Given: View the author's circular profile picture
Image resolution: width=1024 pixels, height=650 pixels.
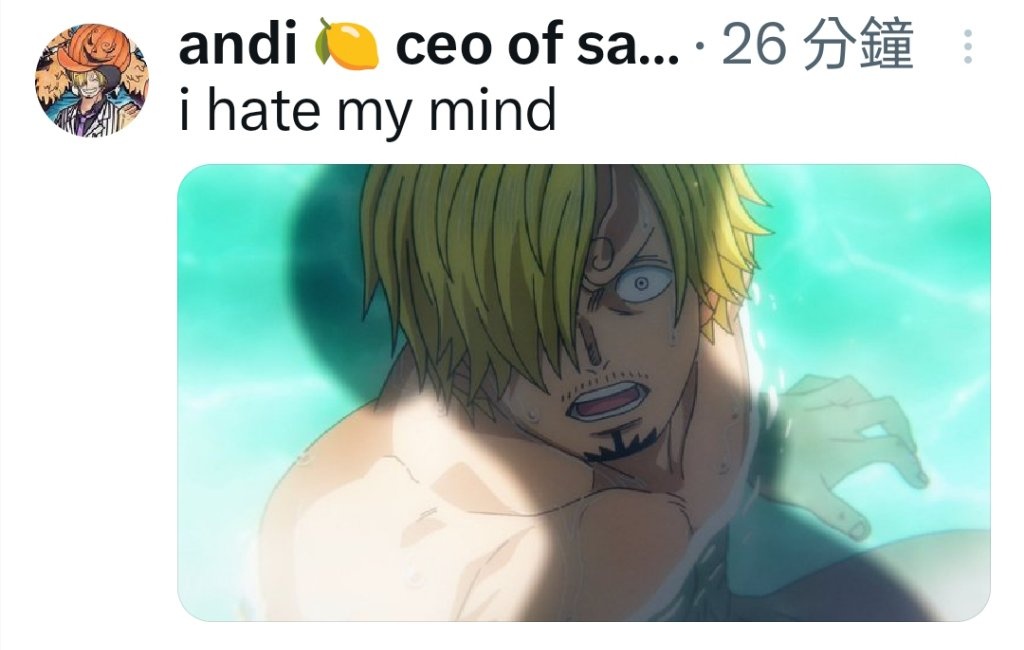Looking at the screenshot, I should [92, 80].
